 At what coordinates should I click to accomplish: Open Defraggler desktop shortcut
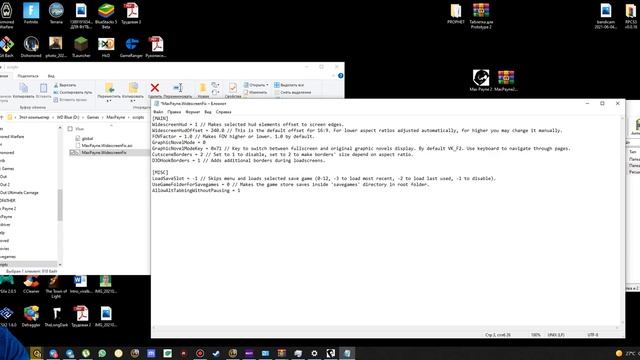pyautogui.click(x=31, y=316)
